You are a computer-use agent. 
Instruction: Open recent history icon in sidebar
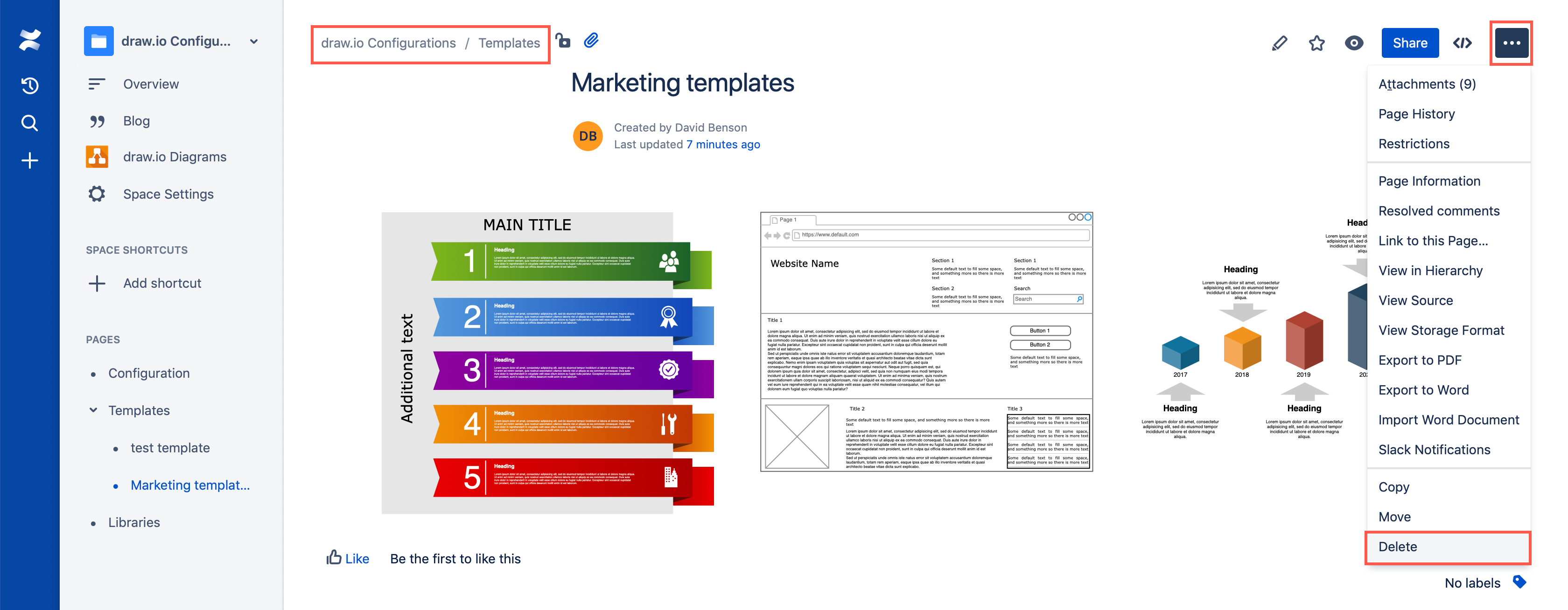tap(28, 85)
